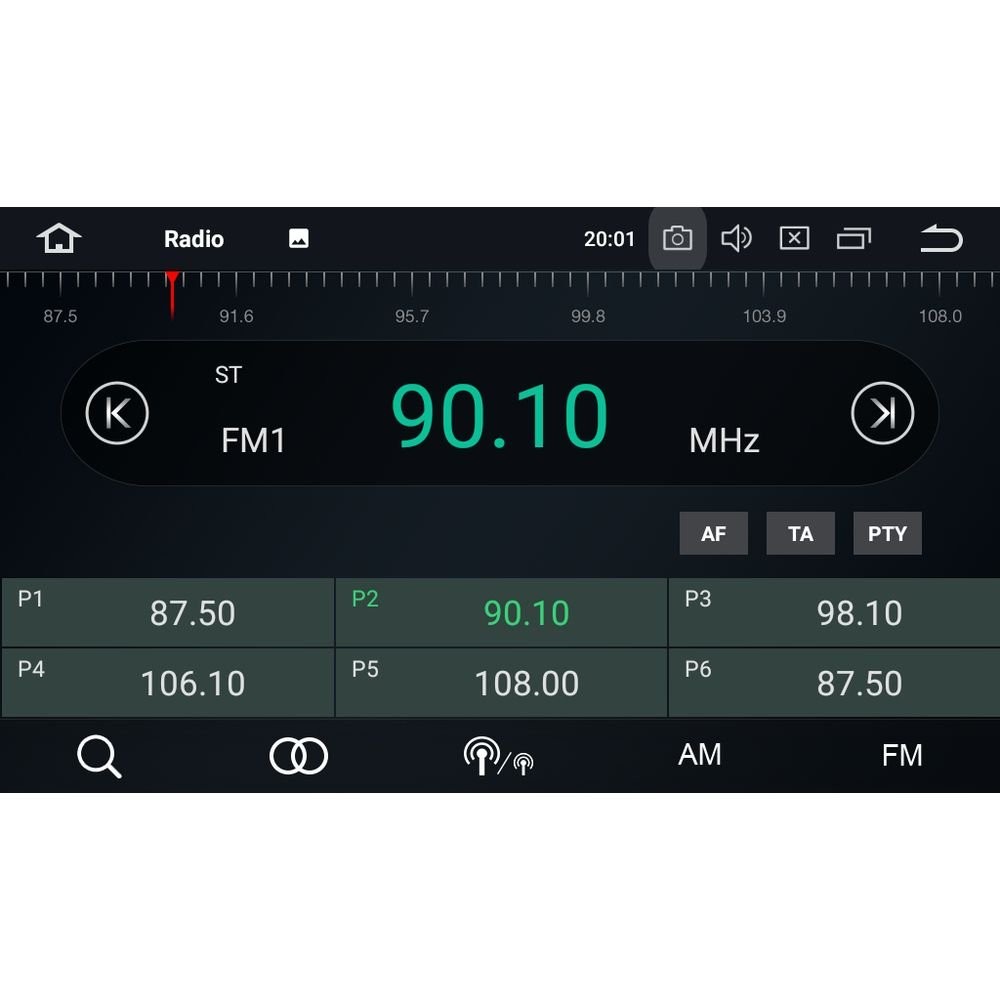Take a screenshot with the camera icon

pyautogui.click(x=677, y=238)
